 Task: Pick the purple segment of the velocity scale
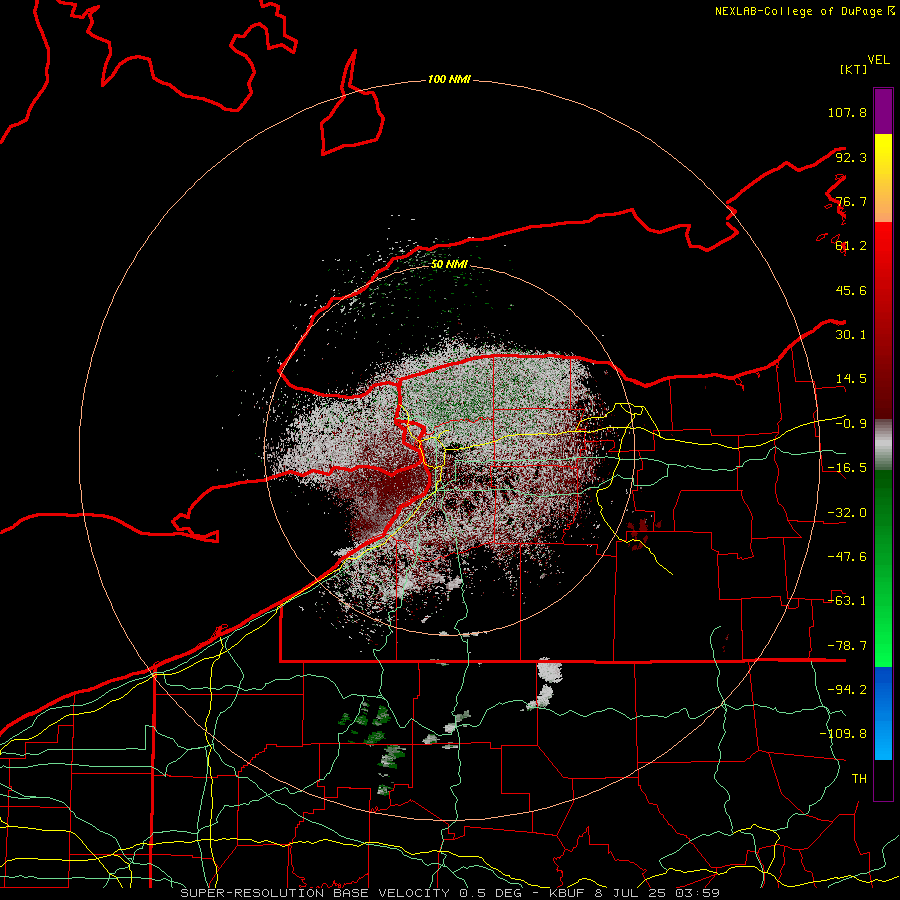click(883, 111)
